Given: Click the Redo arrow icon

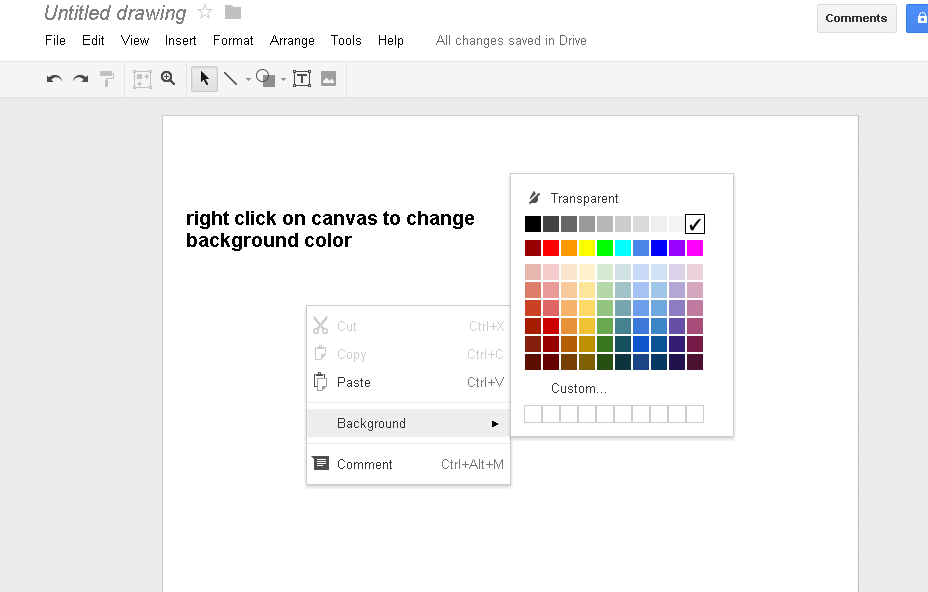Looking at the screenshot, I should [x=80, y=79].
